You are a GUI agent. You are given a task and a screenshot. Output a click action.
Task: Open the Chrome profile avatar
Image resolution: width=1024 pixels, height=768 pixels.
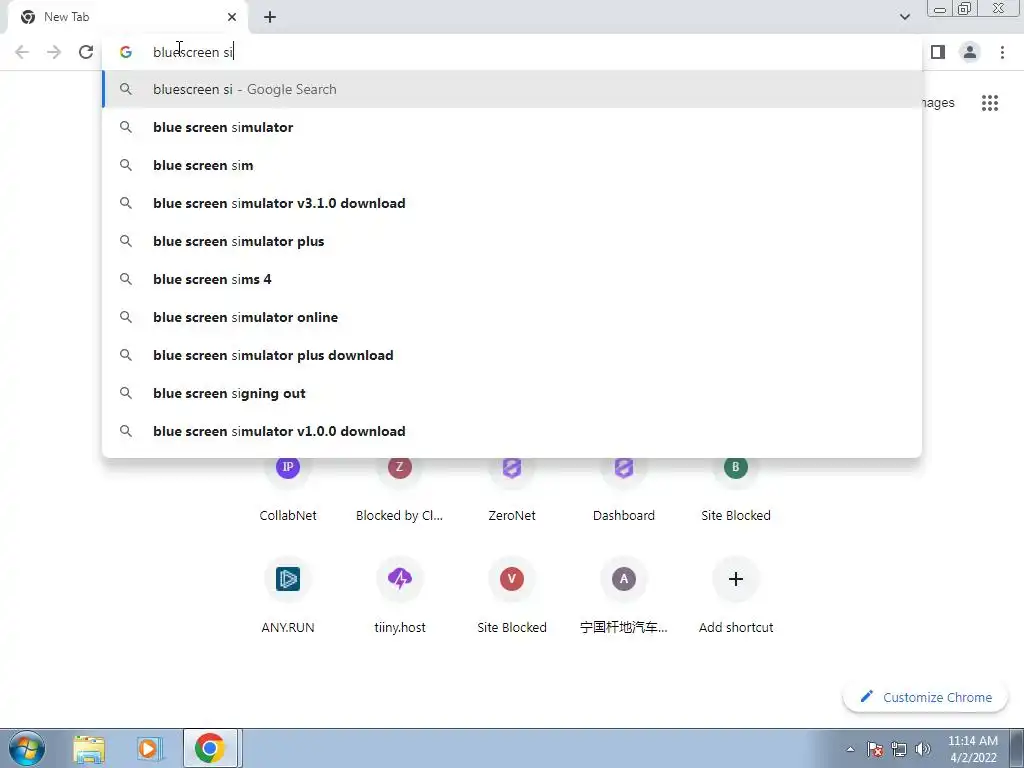pyautogui.click(x=970, y=52)
